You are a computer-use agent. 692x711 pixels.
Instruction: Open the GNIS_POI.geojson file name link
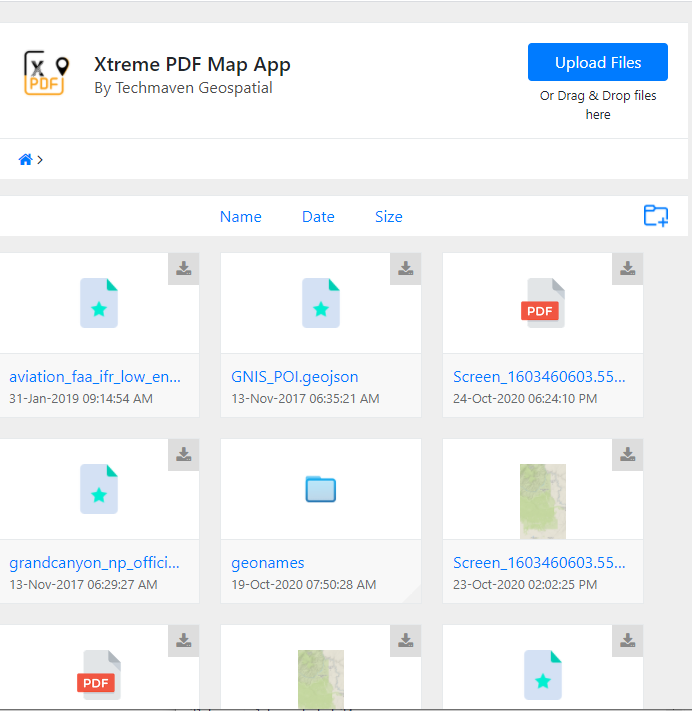(x=294, y=377)
